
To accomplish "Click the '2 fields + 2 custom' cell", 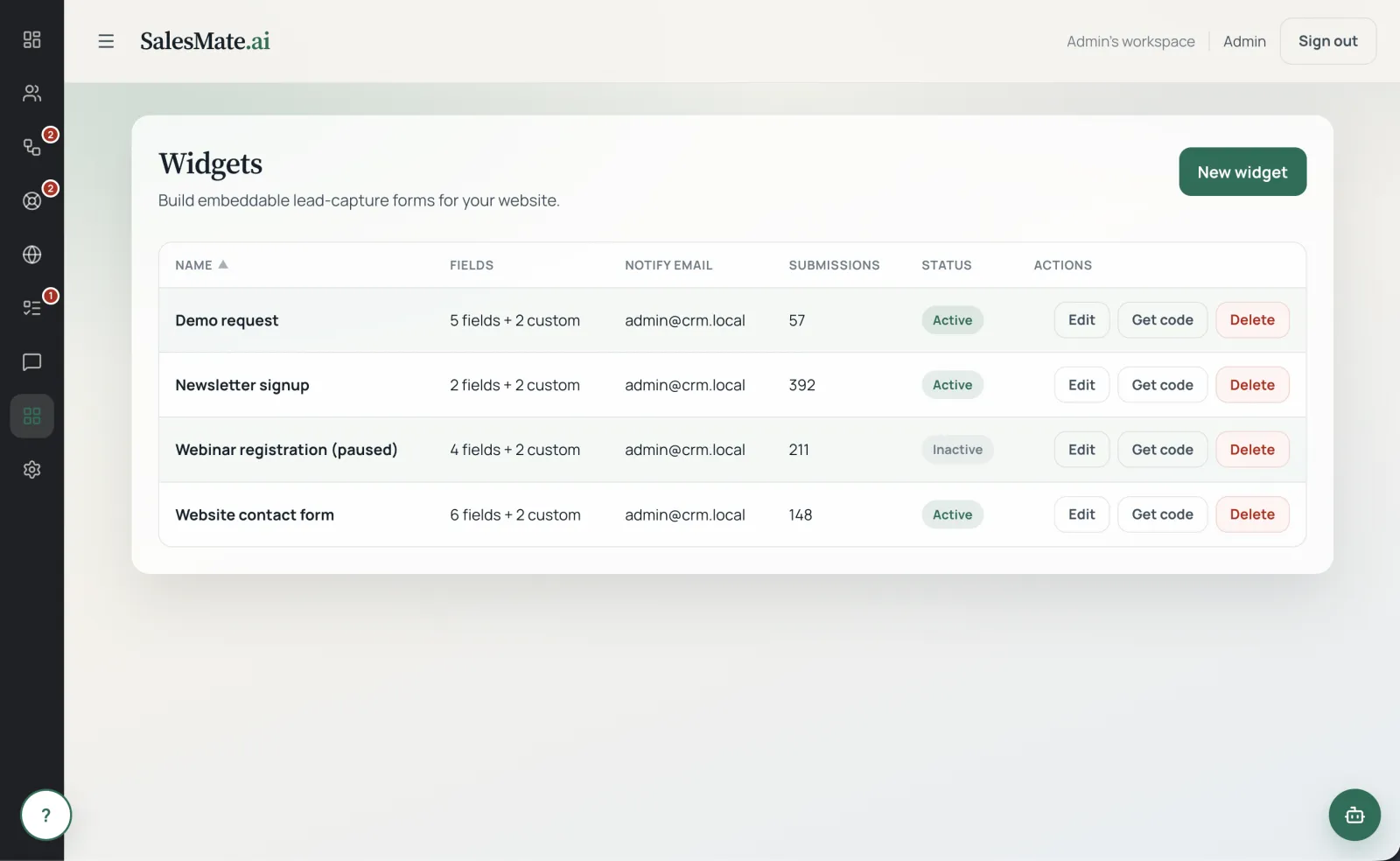I will click(514, 385).
